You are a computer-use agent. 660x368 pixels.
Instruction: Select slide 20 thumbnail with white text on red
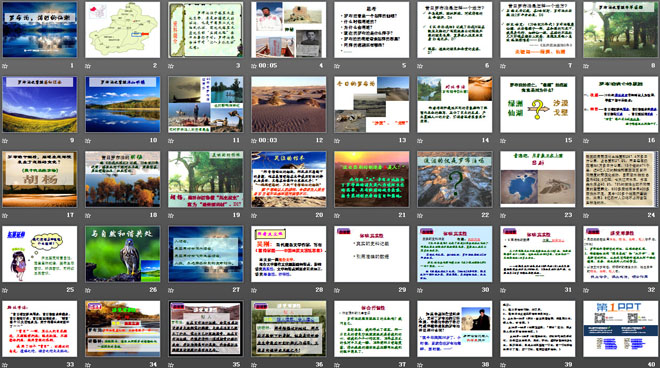[289, 179]
